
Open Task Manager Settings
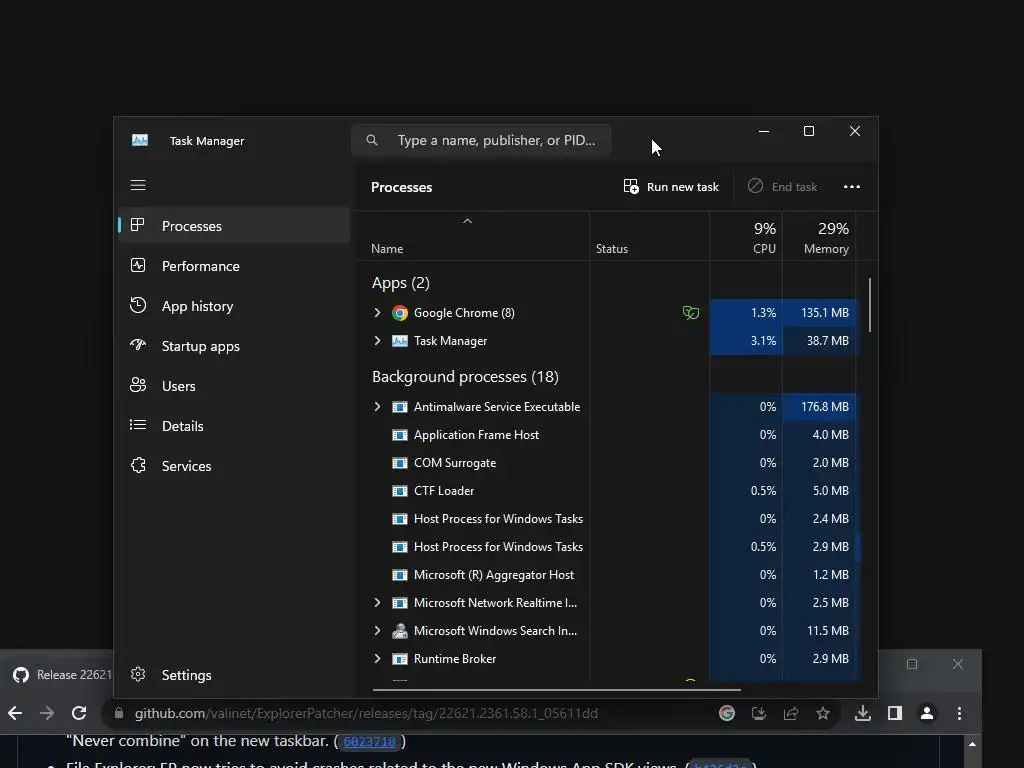(234, 675)
